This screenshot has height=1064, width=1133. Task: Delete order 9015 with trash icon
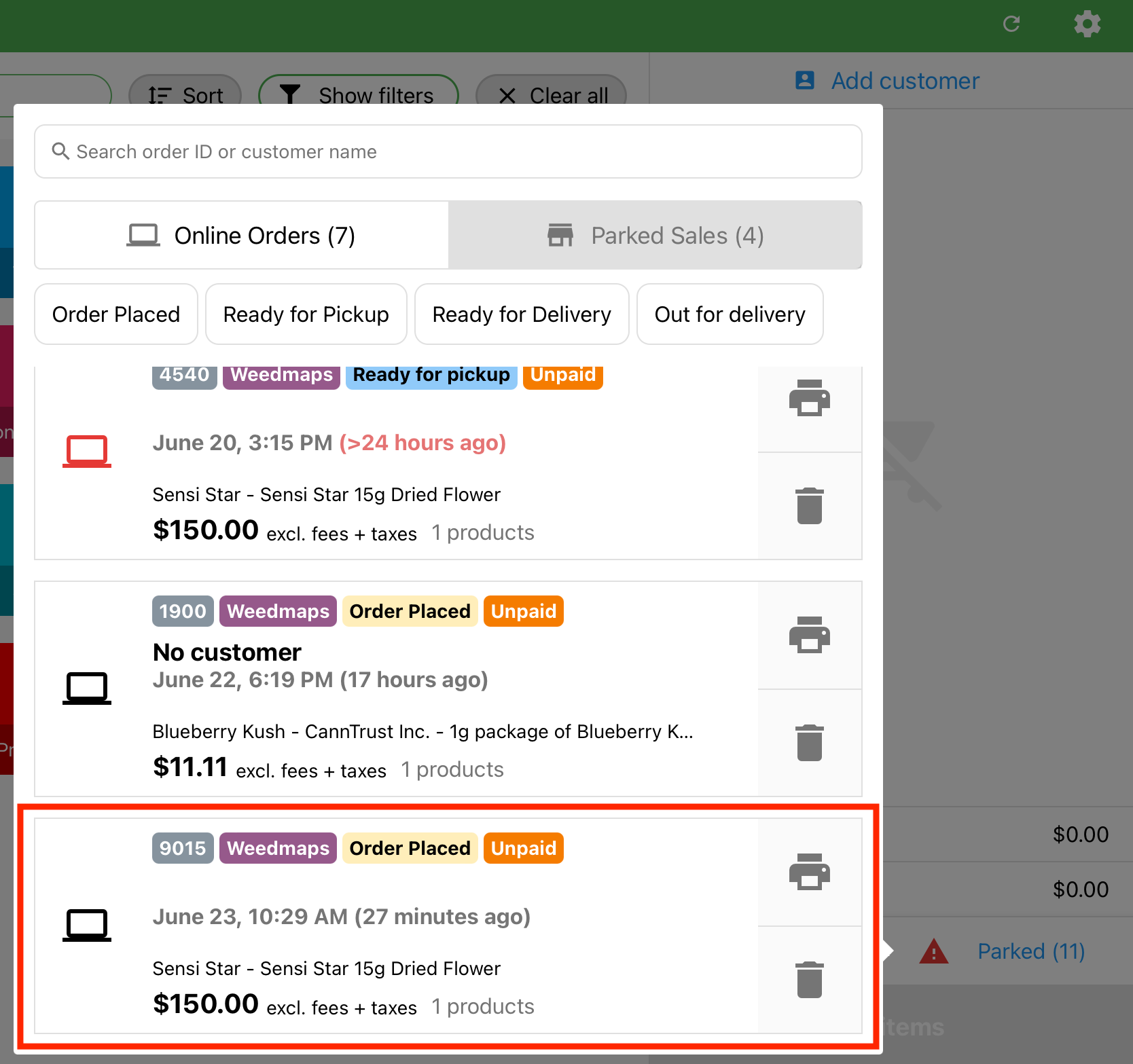point(809,980)
